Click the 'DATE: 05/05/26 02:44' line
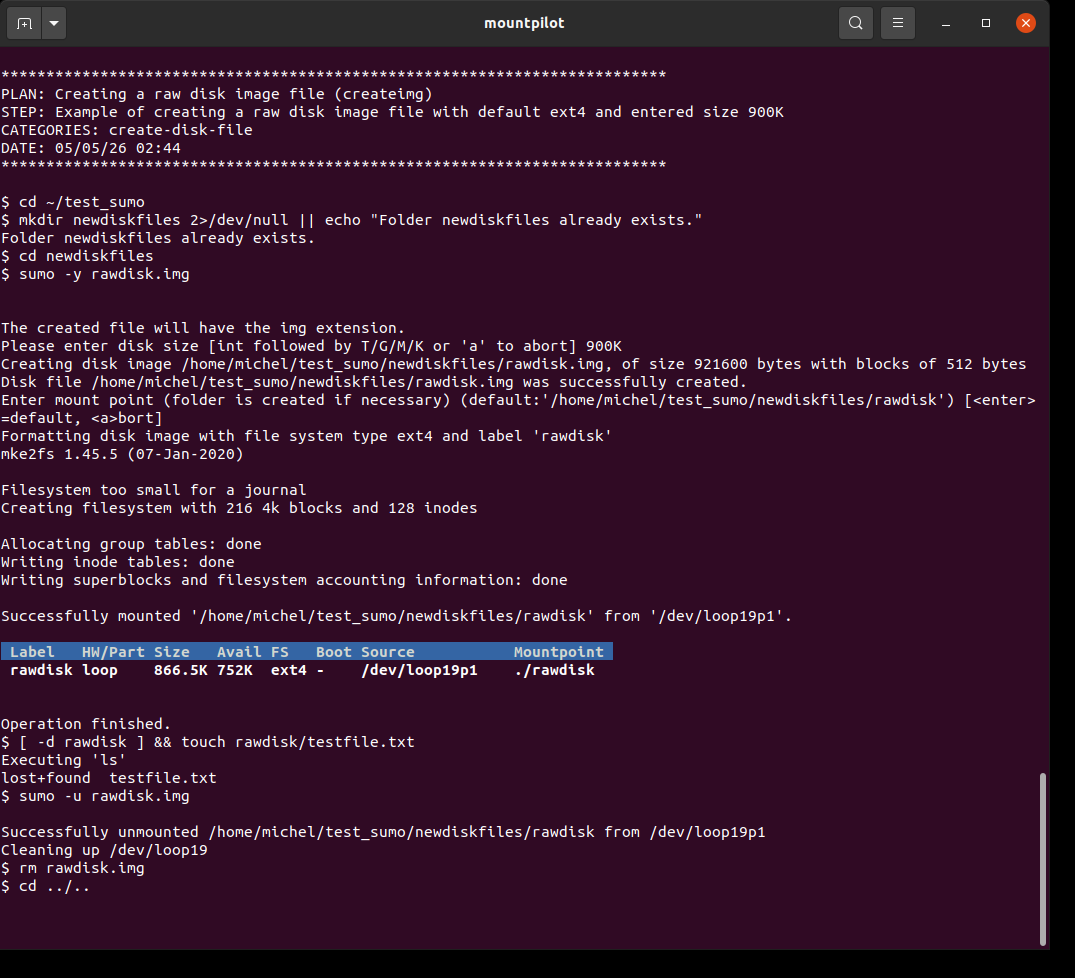Screen dimensions: 1075x978 coord(90,148)
